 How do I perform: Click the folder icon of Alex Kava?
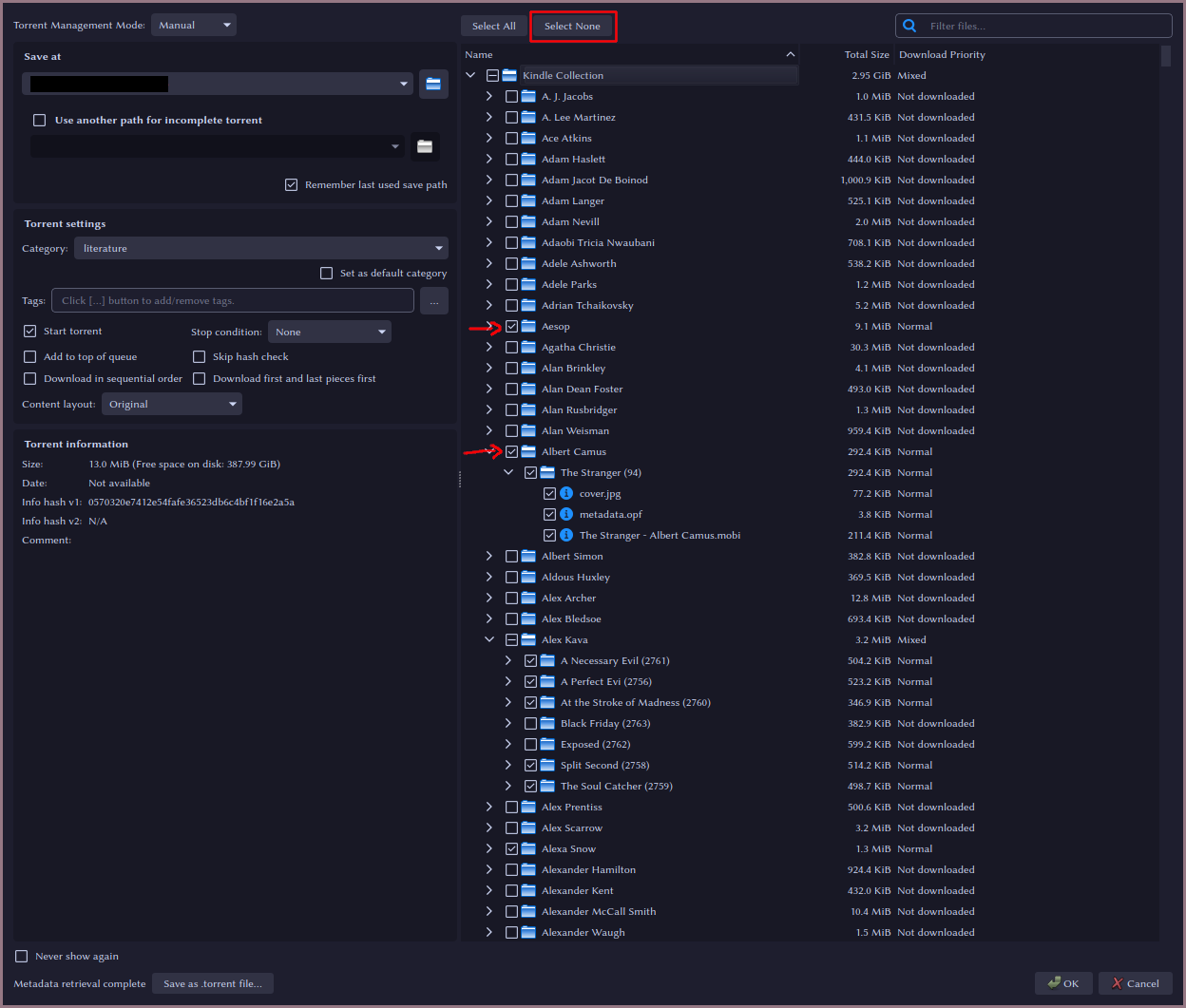point(528,639)
